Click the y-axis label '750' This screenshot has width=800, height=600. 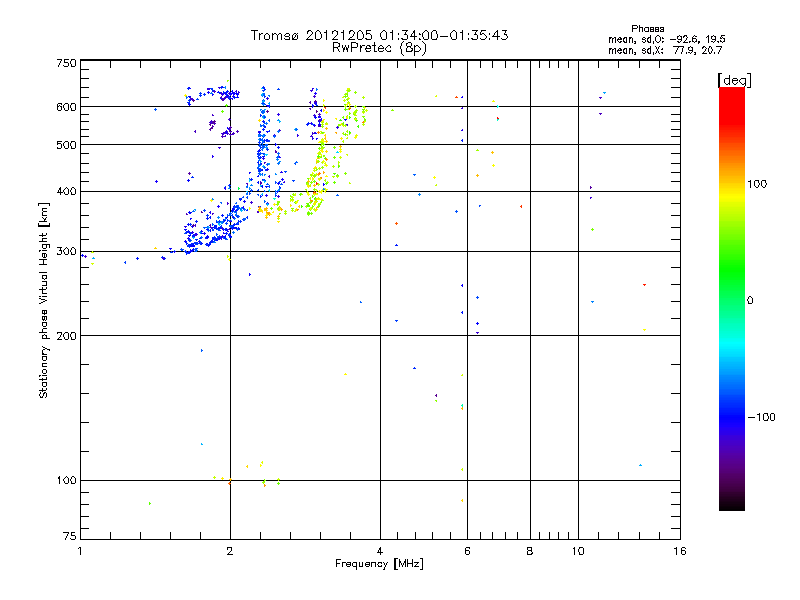click(66, 63)
